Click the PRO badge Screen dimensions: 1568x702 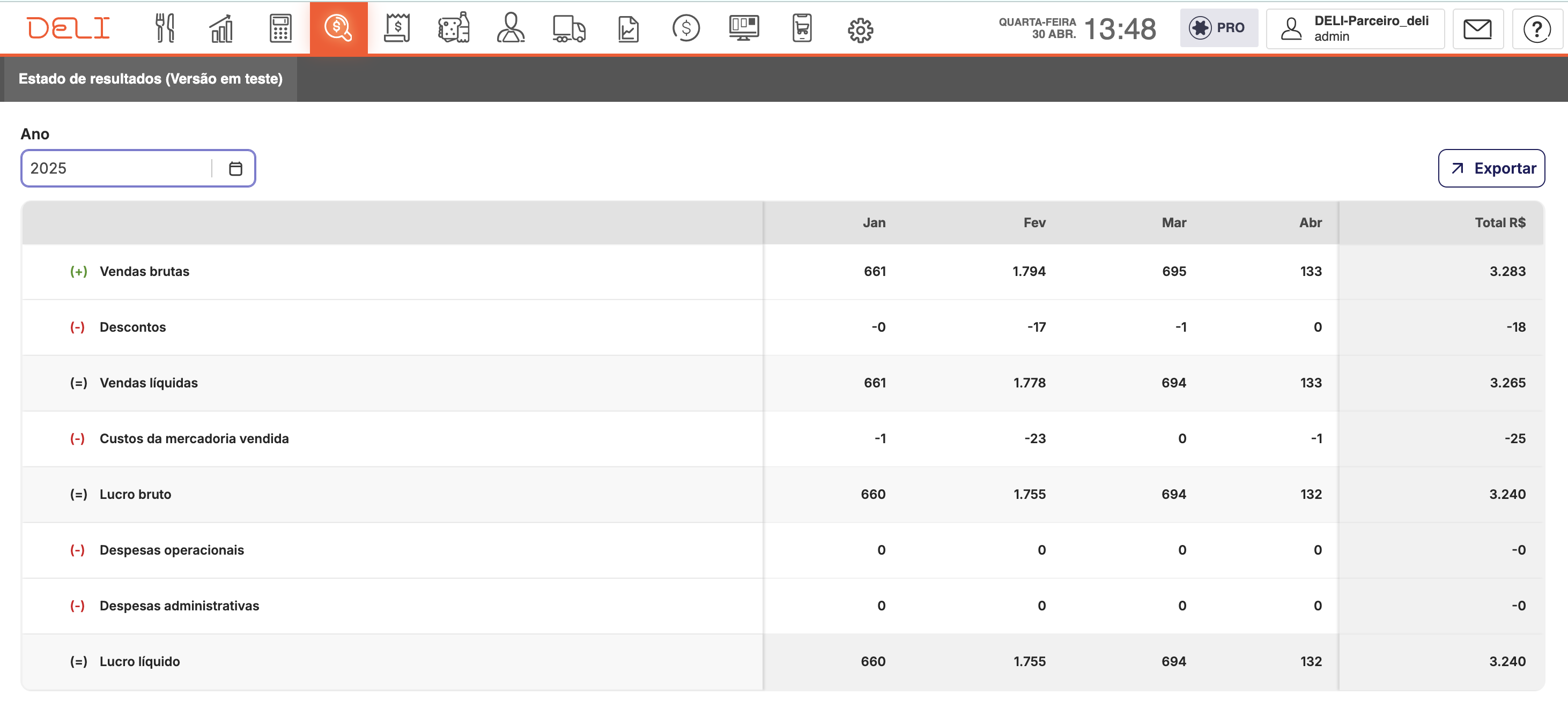[1218, 28]
